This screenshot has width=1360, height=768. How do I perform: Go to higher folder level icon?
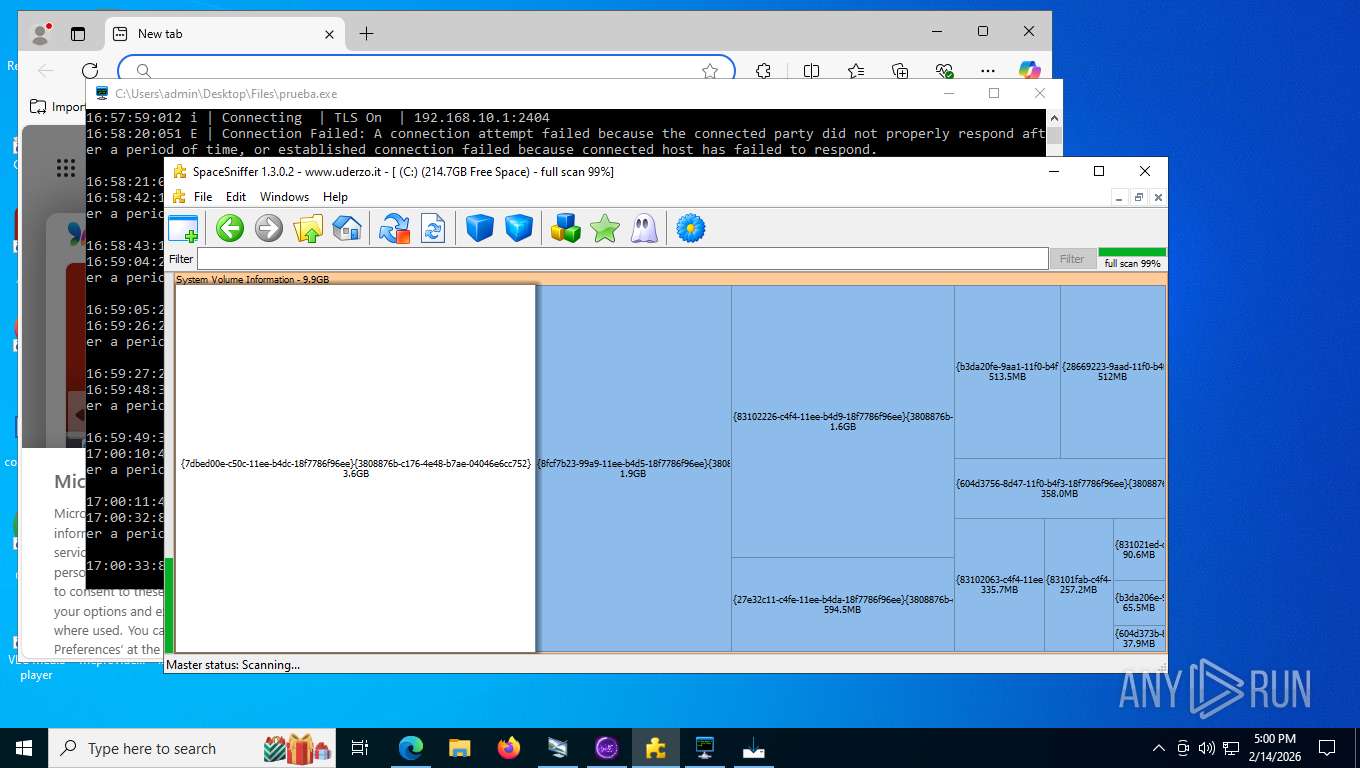pyautogui.click(x=308, y=228)
